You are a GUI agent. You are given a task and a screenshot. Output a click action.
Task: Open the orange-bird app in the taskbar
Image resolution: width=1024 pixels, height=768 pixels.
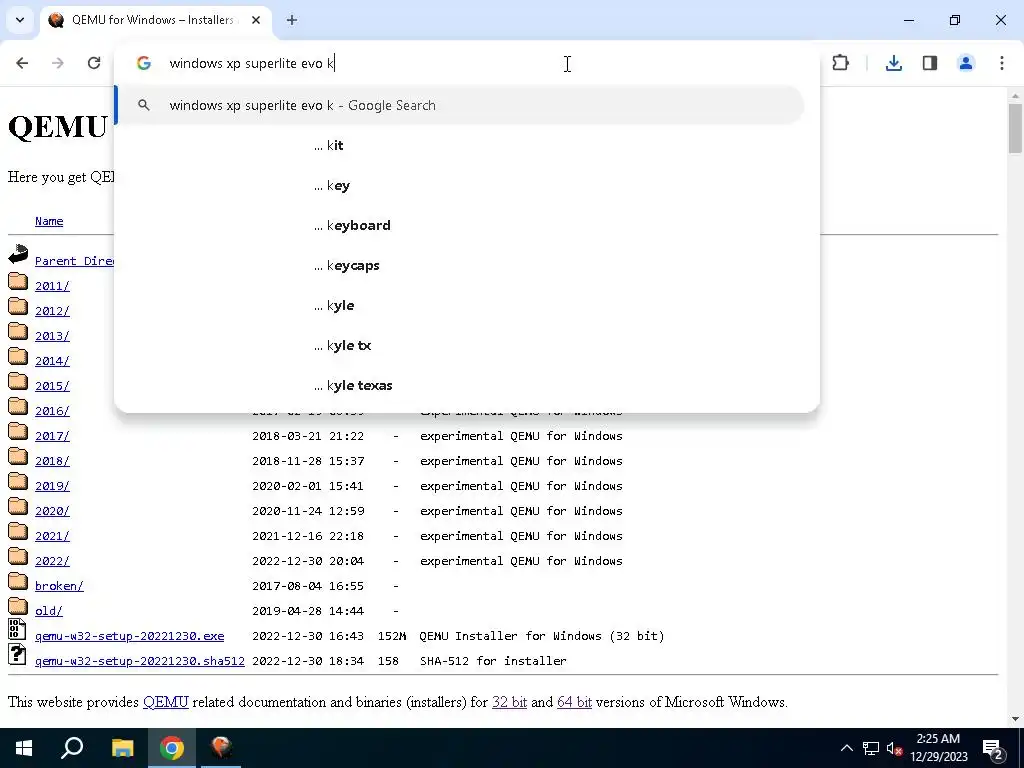(x=221, y=748)
